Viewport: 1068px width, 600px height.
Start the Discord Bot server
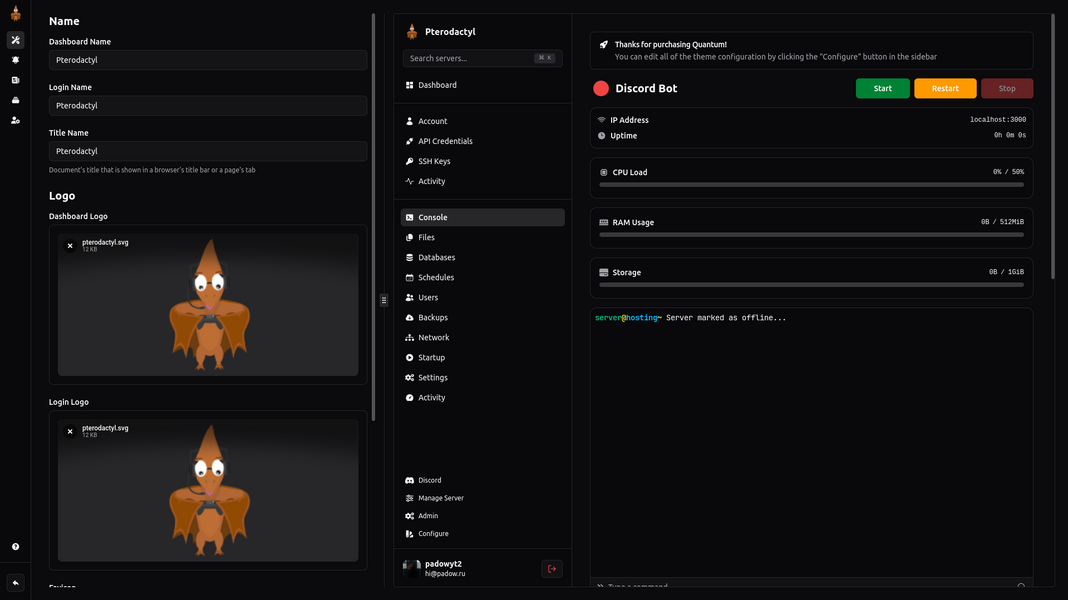882,89
